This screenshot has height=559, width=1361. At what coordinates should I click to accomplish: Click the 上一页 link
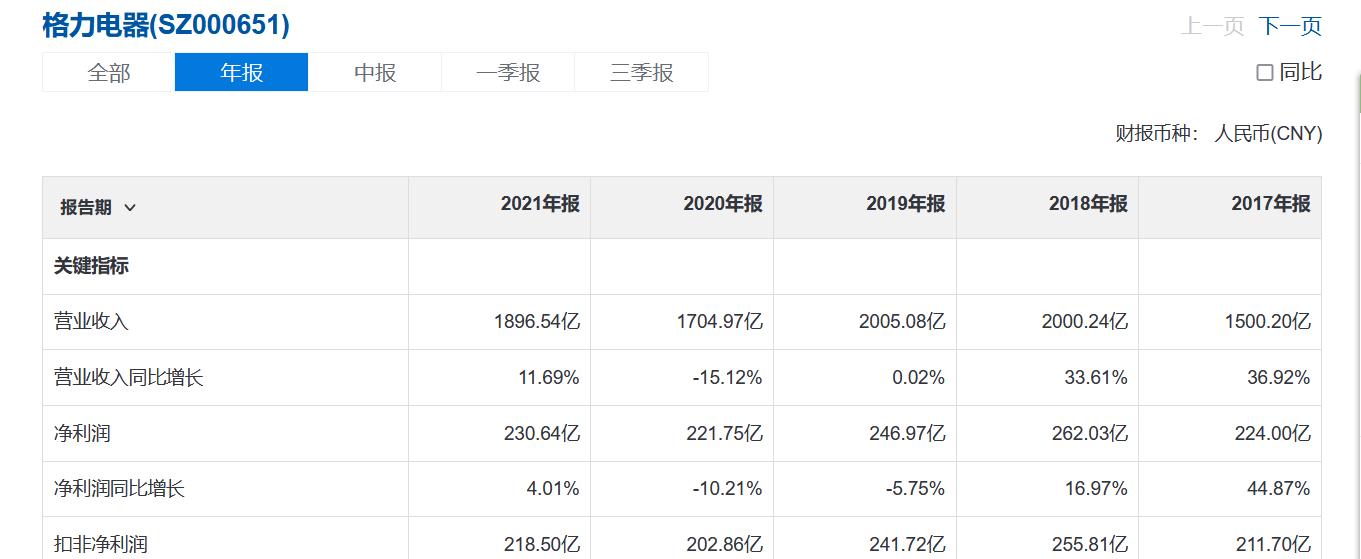(1212, 26)
